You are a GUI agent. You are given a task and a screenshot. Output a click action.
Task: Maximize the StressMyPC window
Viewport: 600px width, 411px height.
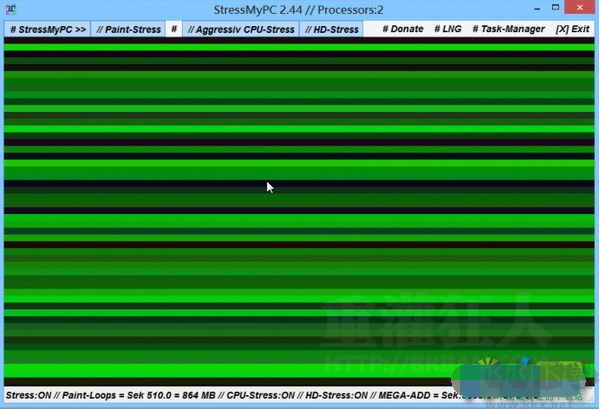(555, 7)
